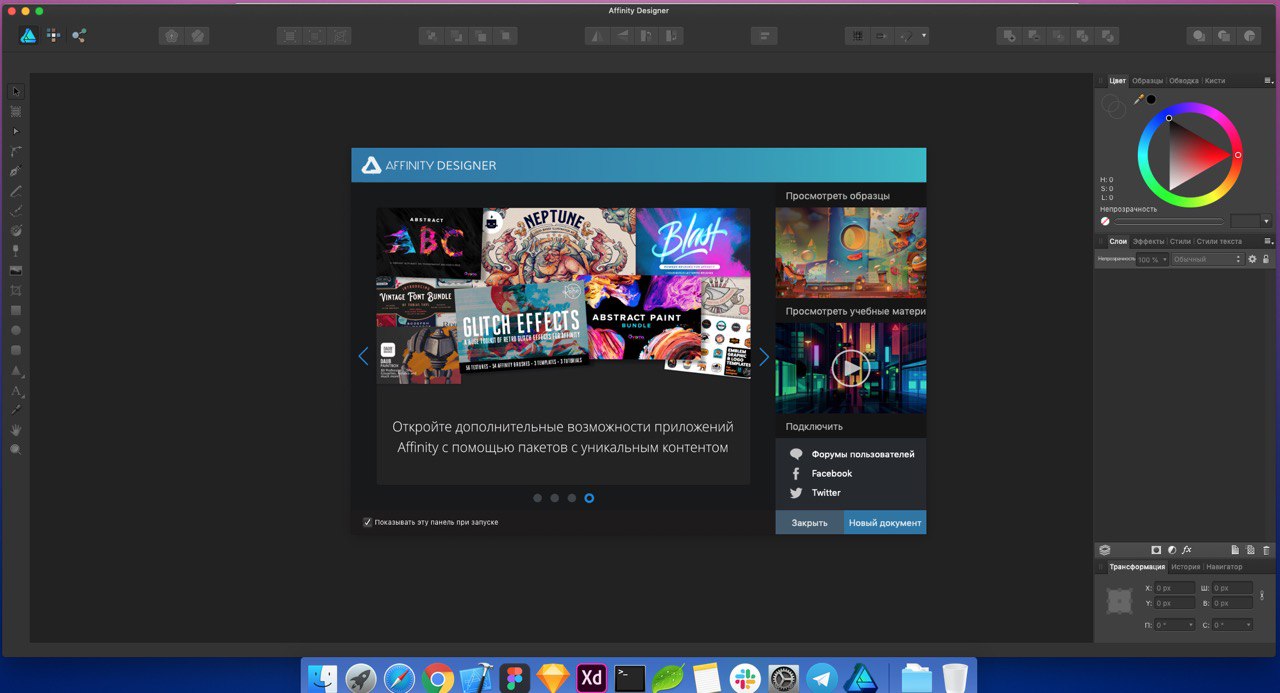Open the blend mode Обычный dropdown
This screenshot has height=693, width=1280.
1207,259
